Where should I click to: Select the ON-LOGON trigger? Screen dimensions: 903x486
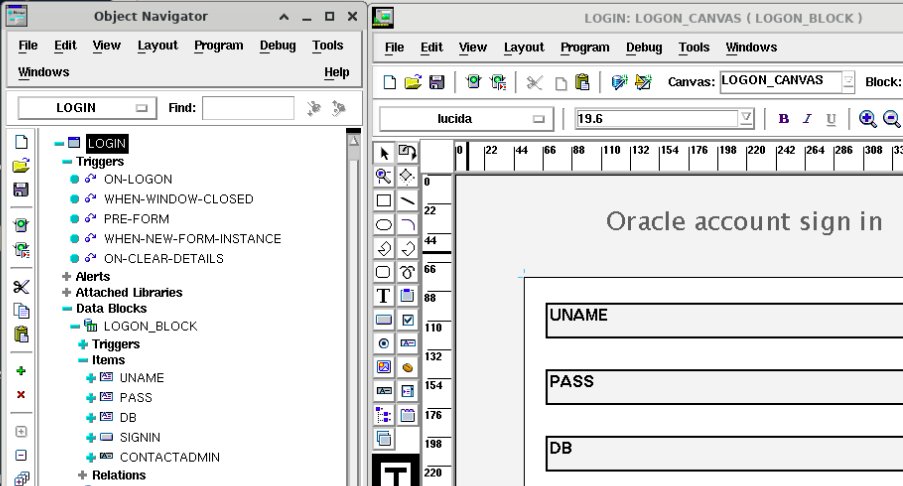click(138, 179)
